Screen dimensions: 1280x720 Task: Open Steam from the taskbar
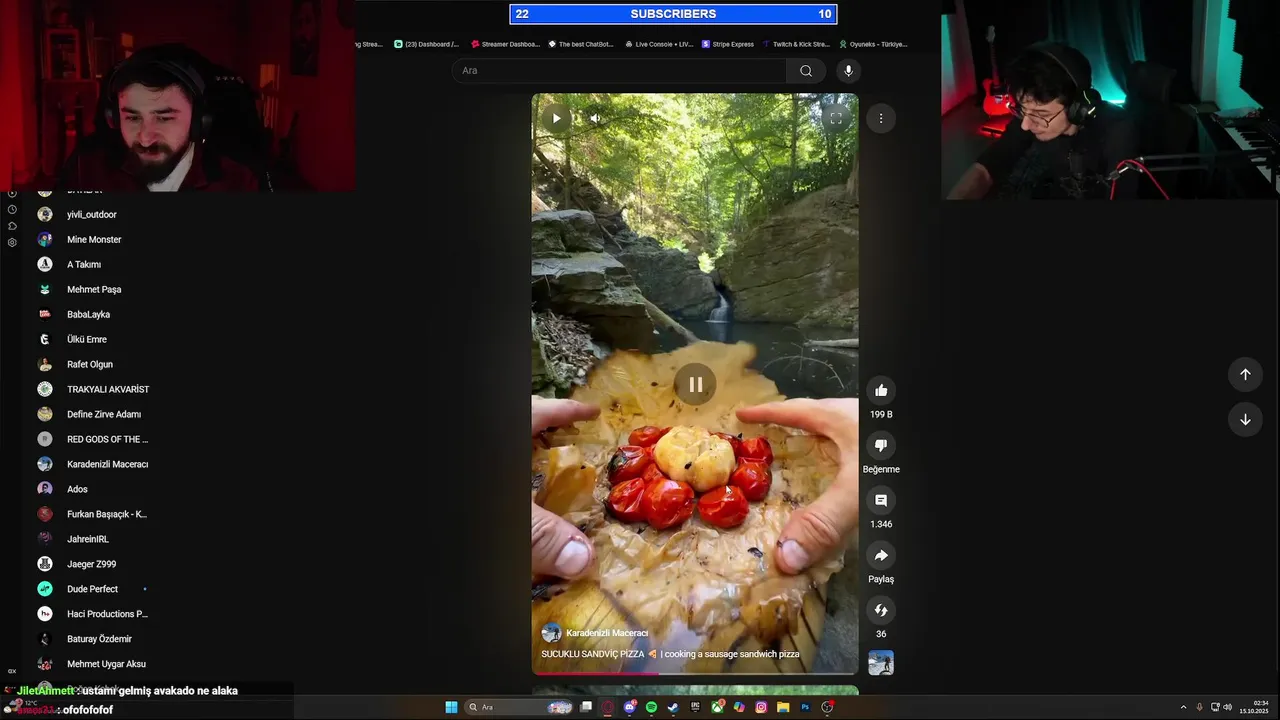[x=673, y=707]
